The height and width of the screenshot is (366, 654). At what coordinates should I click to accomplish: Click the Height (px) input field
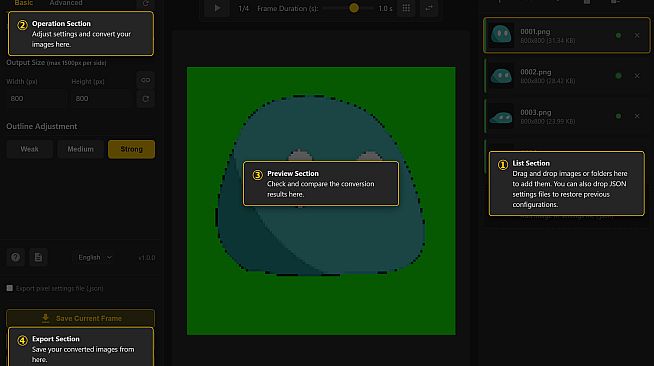(x=101, y=99)
